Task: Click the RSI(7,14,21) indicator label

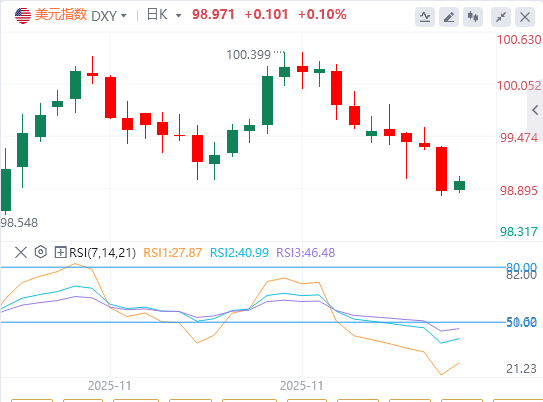Action: [x=103, y=253]
